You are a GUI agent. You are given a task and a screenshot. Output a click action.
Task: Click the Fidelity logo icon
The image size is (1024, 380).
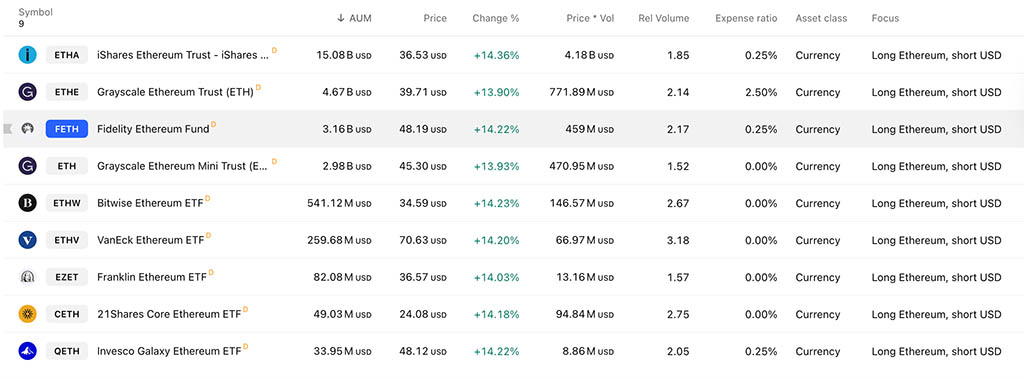(x=27, y=129)
